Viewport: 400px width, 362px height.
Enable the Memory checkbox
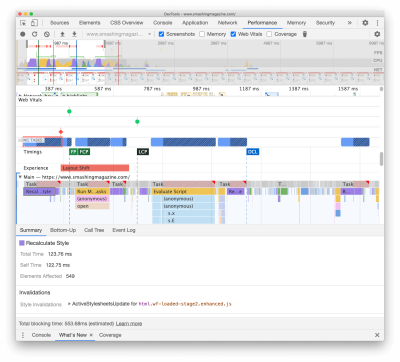pos(202,34)
